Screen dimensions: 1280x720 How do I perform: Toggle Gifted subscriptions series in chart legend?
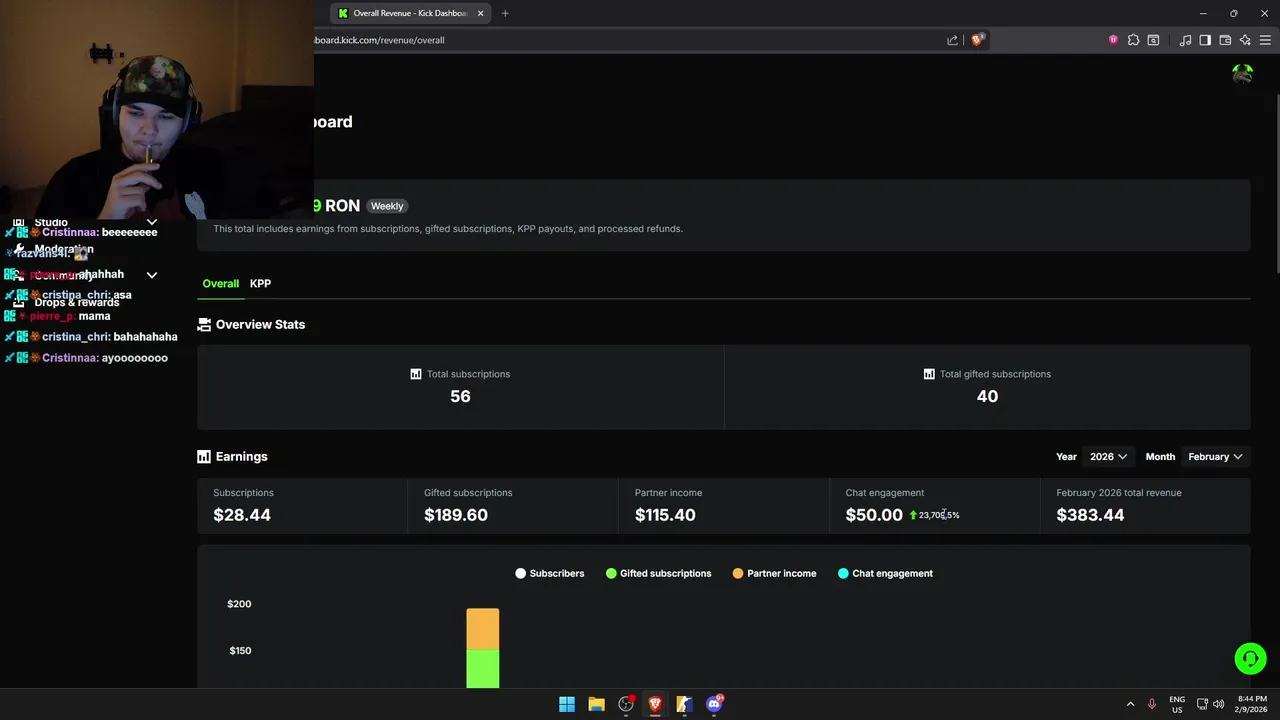pyautogui.click(x=658, y=573)
